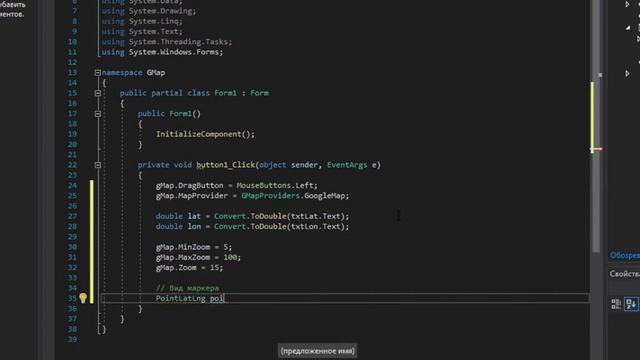Click 'object sender' parameter
This screenshot has width=640, height=360.
point(289,165)
